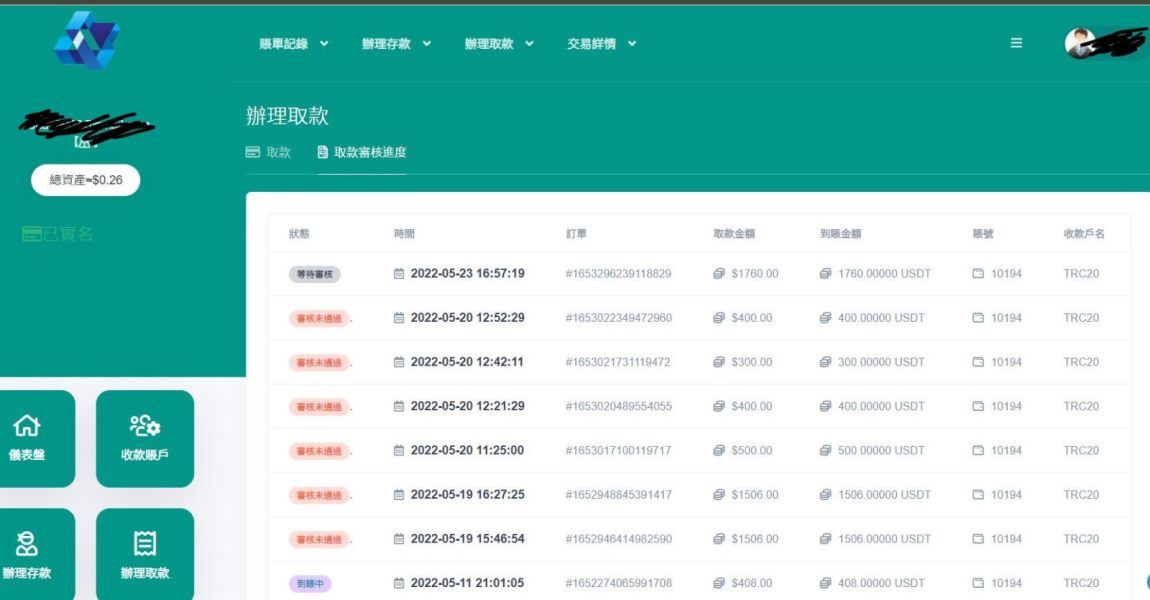Expand the 賬單記錄 dropdown menu

(x=294, y=44)
